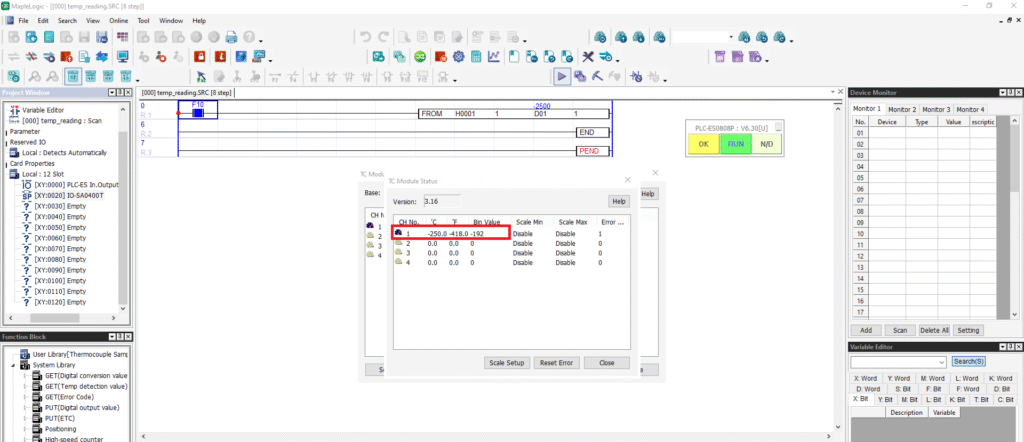1024x442 pixels.
Task: Select the D: Word filter button
Action: tap(867, 388)
